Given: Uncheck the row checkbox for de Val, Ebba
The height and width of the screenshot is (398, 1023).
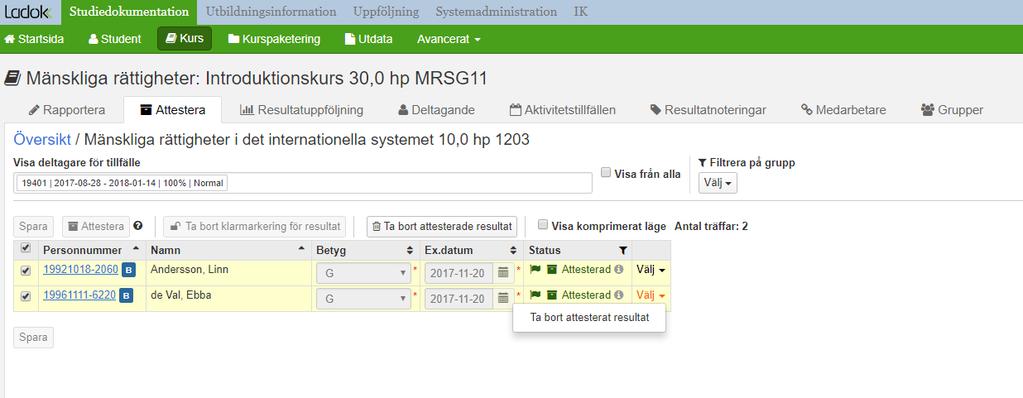Looking at the screenshot, I should (x=25, y=296).
